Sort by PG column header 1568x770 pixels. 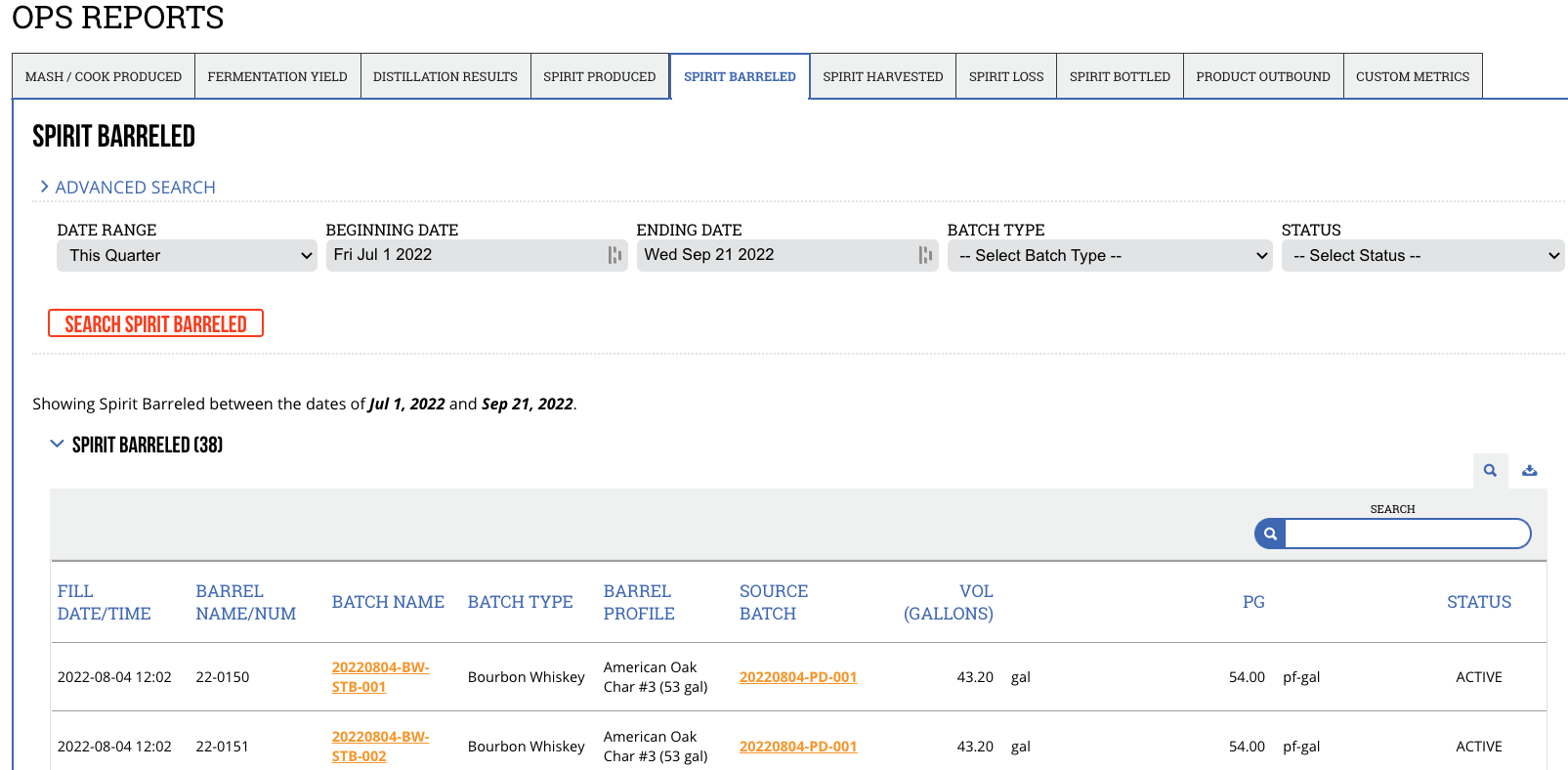coord(1253,602)
